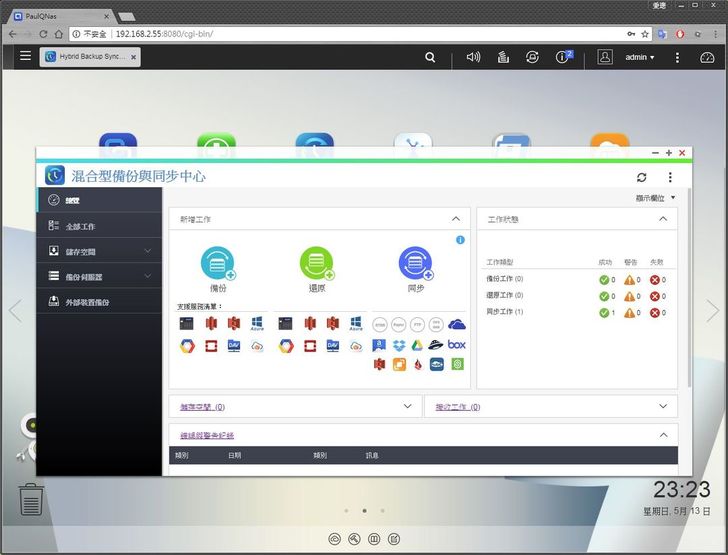Click the refresh icon in app header

pos(641,177)
